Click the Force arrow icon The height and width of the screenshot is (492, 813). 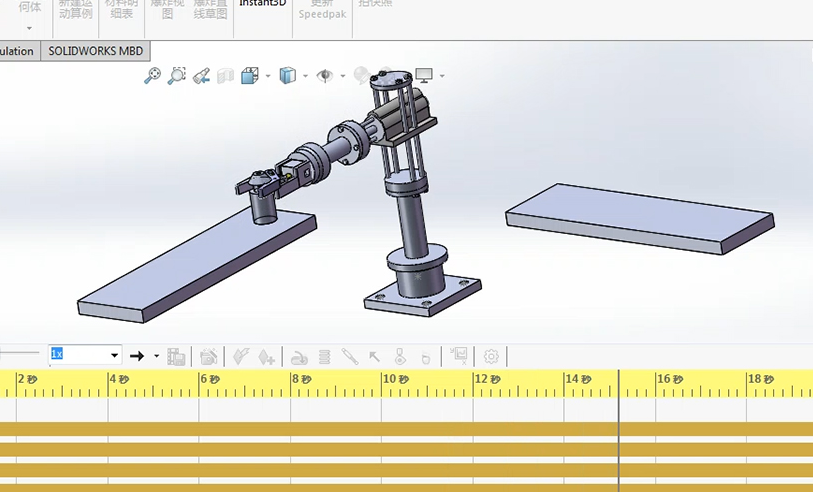[374, 357]
